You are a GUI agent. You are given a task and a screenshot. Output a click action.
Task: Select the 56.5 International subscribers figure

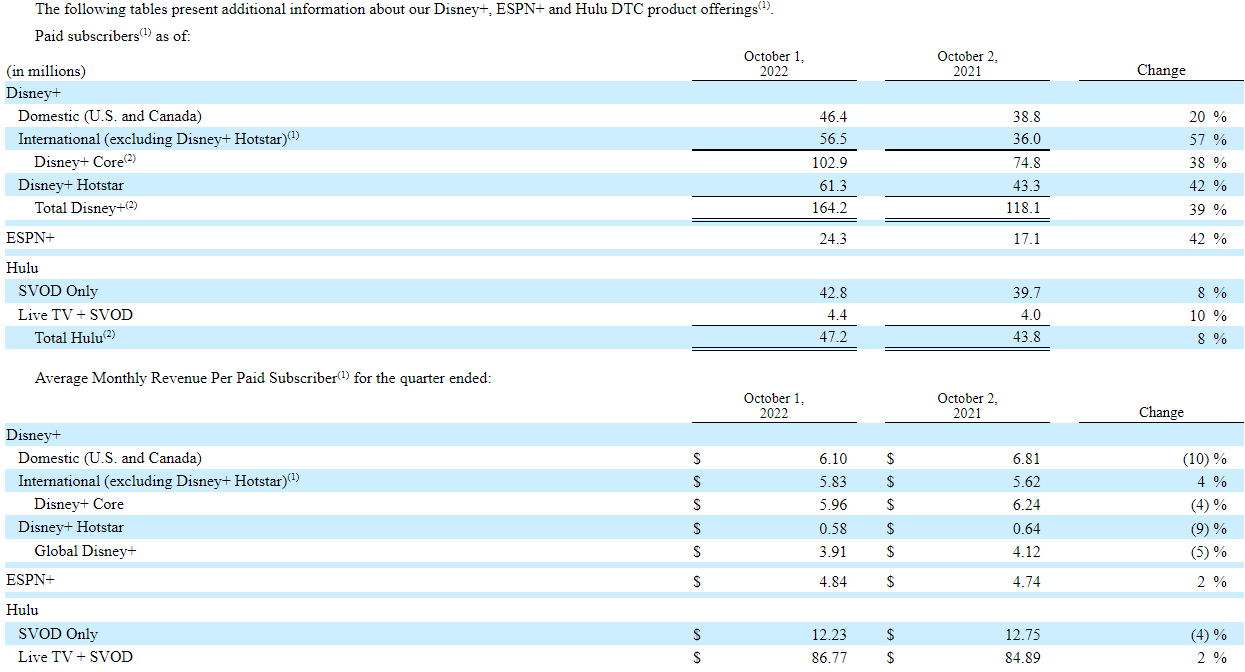(833, 140)
